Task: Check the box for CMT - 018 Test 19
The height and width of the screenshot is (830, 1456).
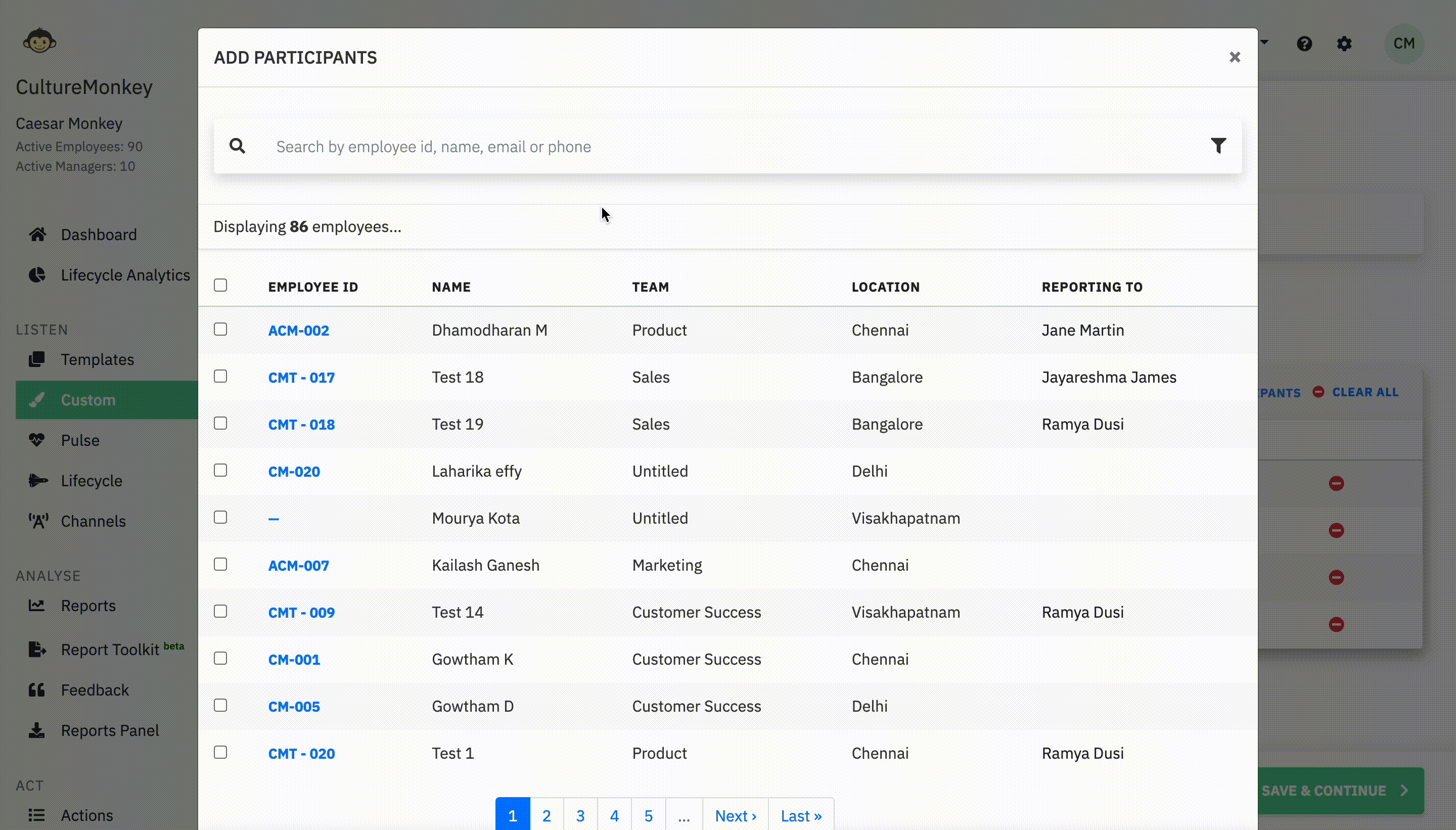Action: [220, 423]
